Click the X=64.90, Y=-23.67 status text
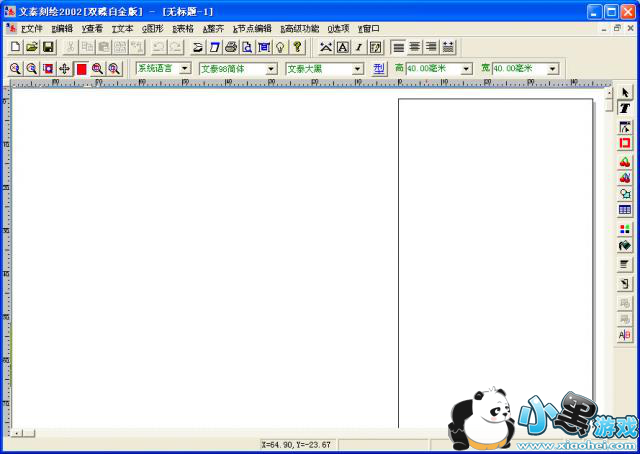The height and width of the screenshot is (454, 640). point(296,445)
